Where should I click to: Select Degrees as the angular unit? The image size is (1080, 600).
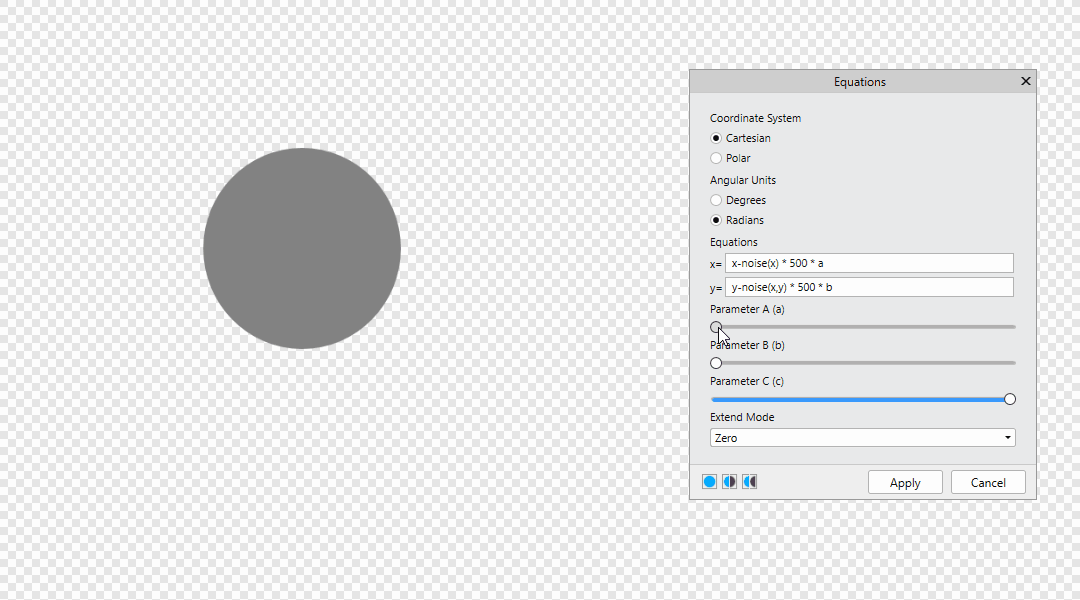(716, 199)
